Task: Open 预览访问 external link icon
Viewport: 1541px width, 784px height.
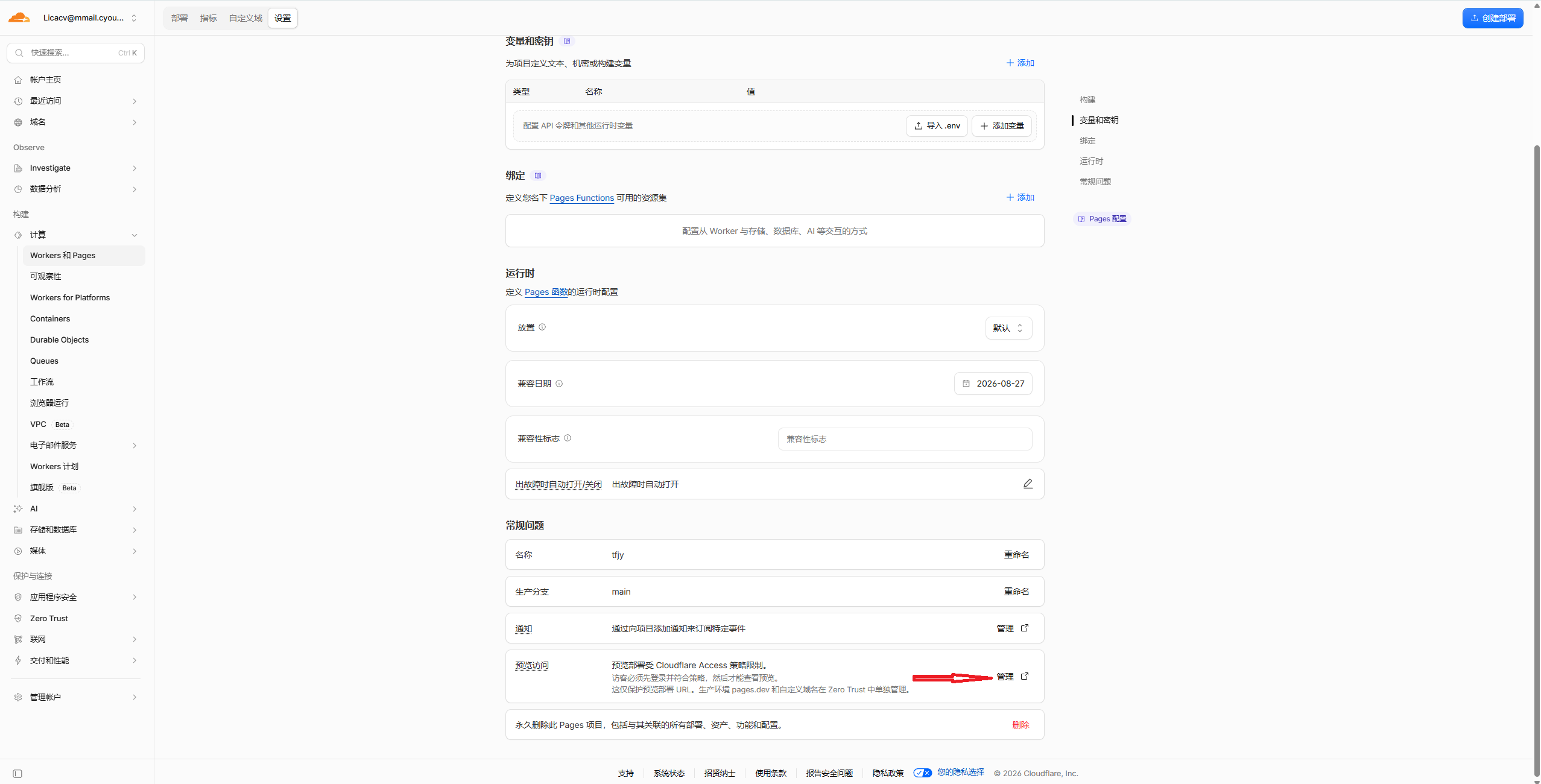Action: click(x=1025, y=676)
